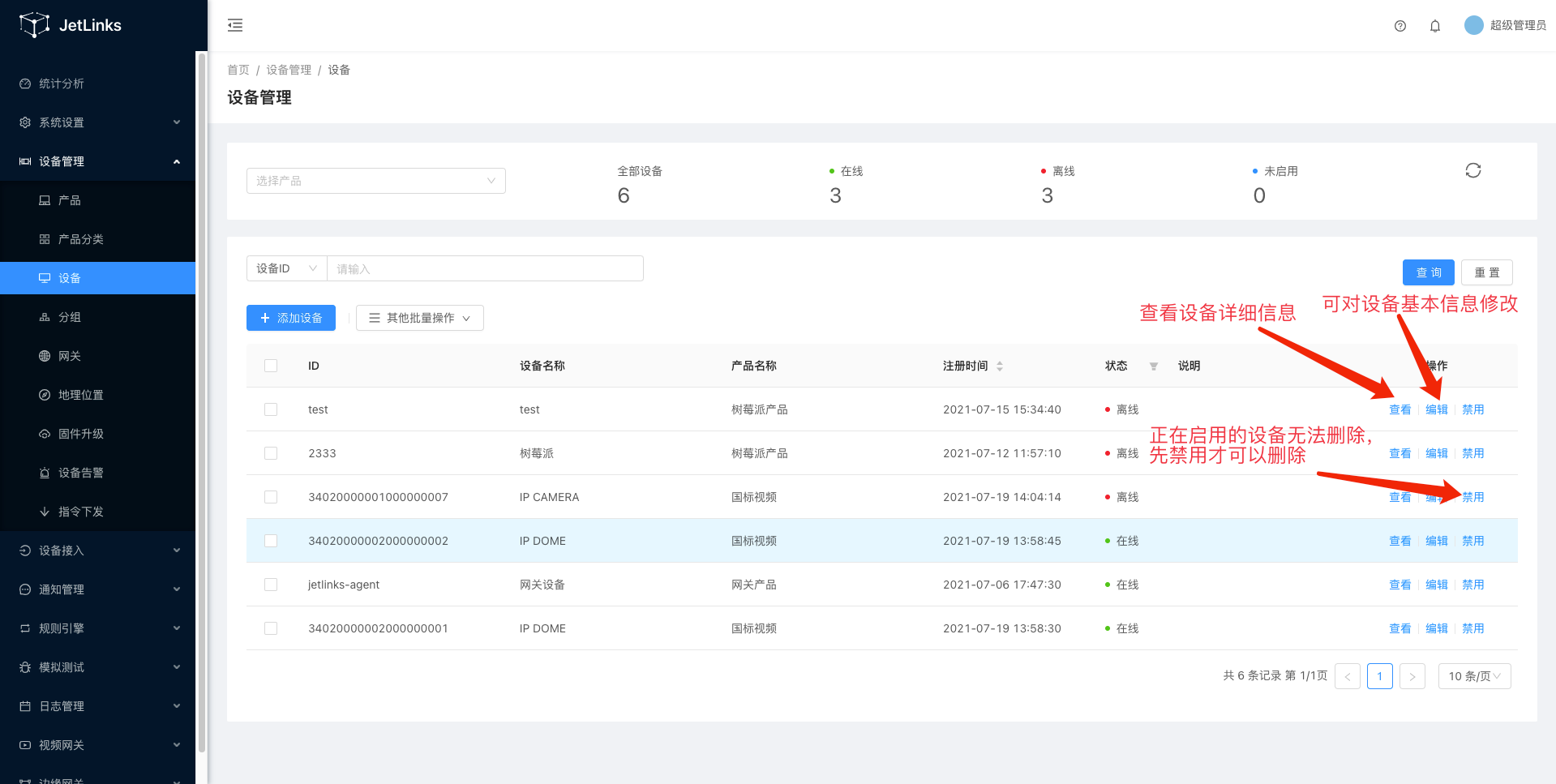Open 分组 submenu item
This screenshot has width=1556, height=784.
click(x=97, y=317)
